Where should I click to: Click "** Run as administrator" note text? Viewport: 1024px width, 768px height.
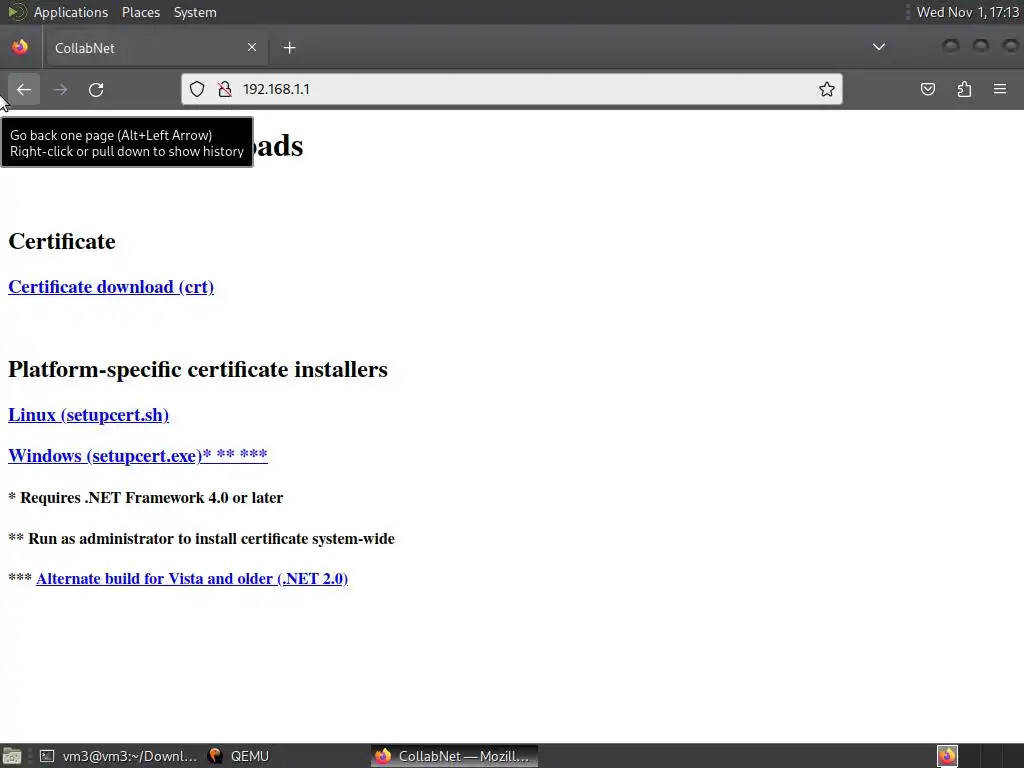coord(201,539)
